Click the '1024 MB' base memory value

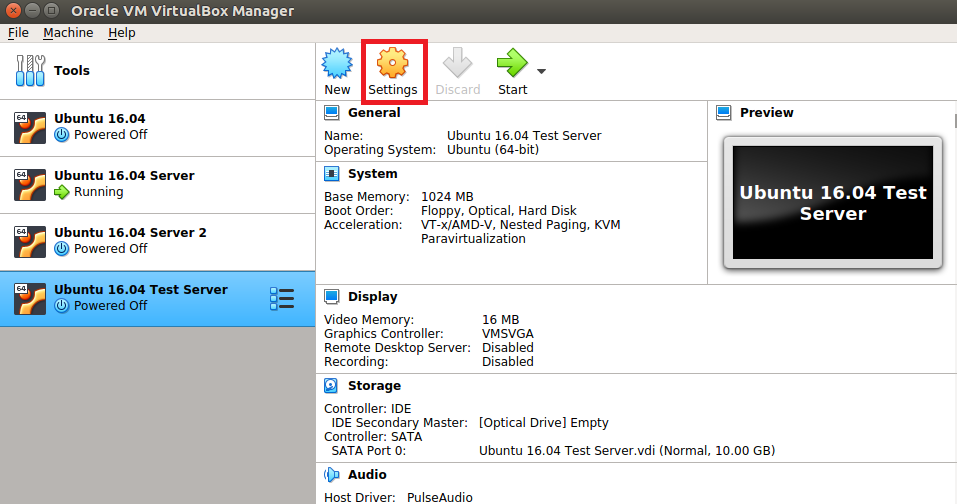447,196
